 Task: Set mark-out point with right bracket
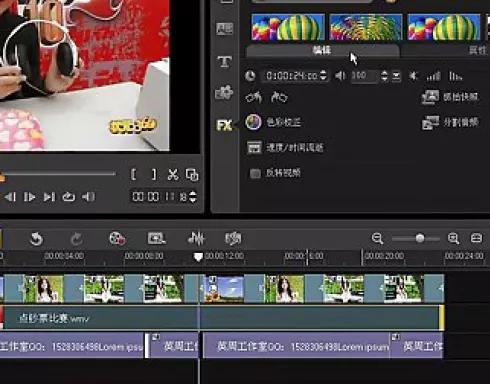point(154,174)
